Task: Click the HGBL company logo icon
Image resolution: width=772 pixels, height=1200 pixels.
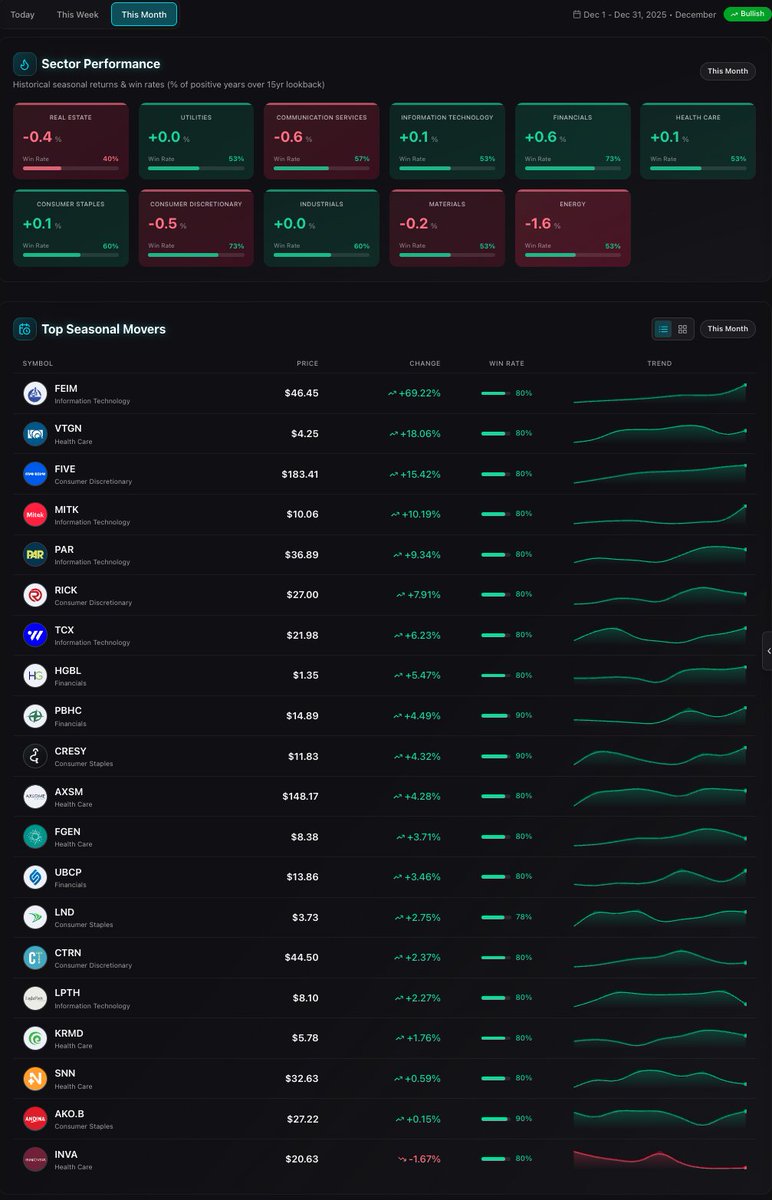Action: 35,676
